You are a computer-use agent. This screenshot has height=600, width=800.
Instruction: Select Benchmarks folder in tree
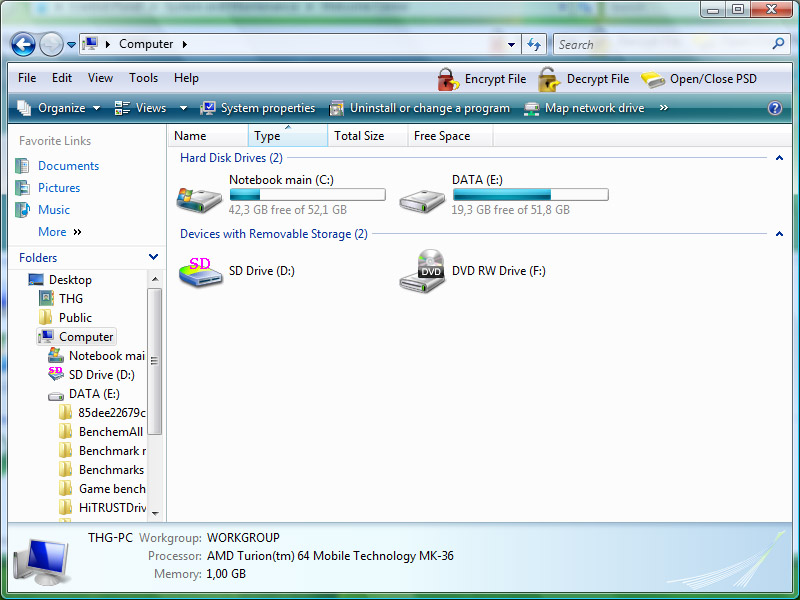pos(111,470)
